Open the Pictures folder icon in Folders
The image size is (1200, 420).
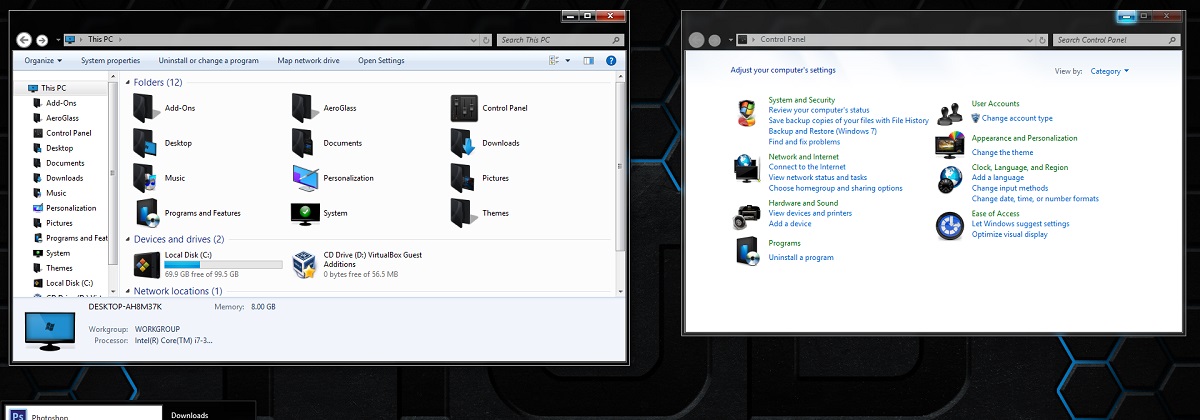tap(462, 177)
